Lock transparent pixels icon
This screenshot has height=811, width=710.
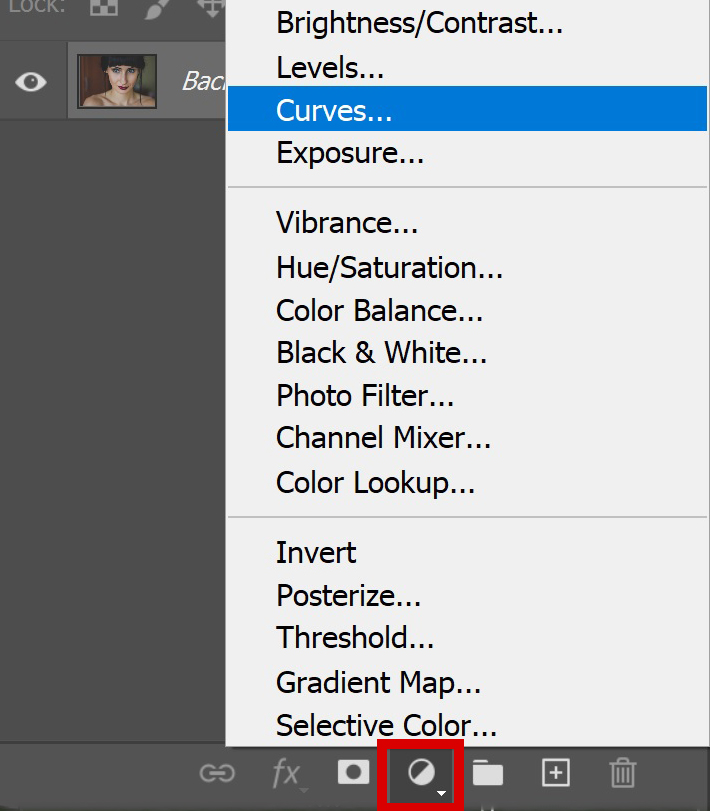pos(103,7)
